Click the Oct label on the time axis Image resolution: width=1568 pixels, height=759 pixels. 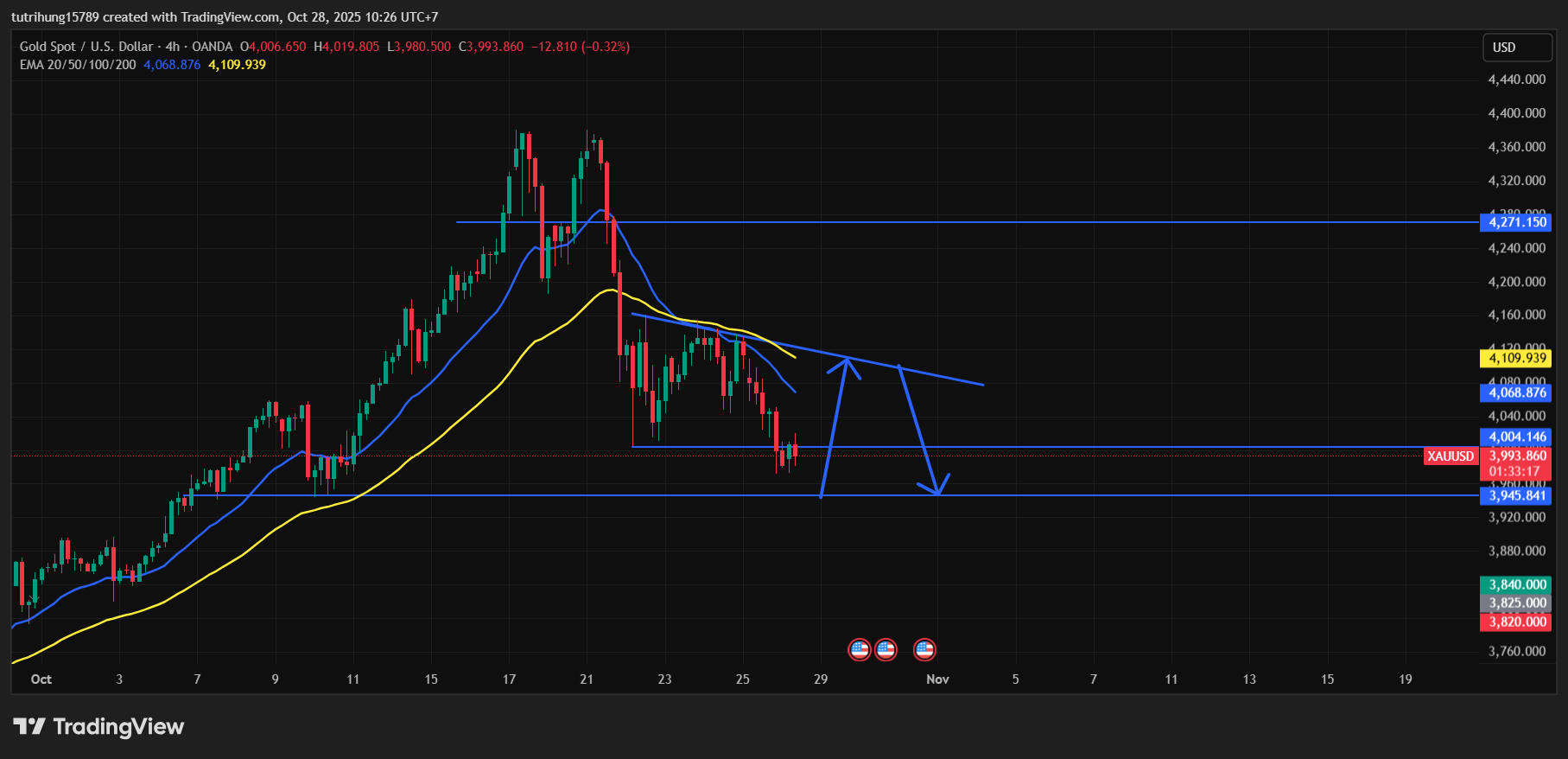(41, 679)
